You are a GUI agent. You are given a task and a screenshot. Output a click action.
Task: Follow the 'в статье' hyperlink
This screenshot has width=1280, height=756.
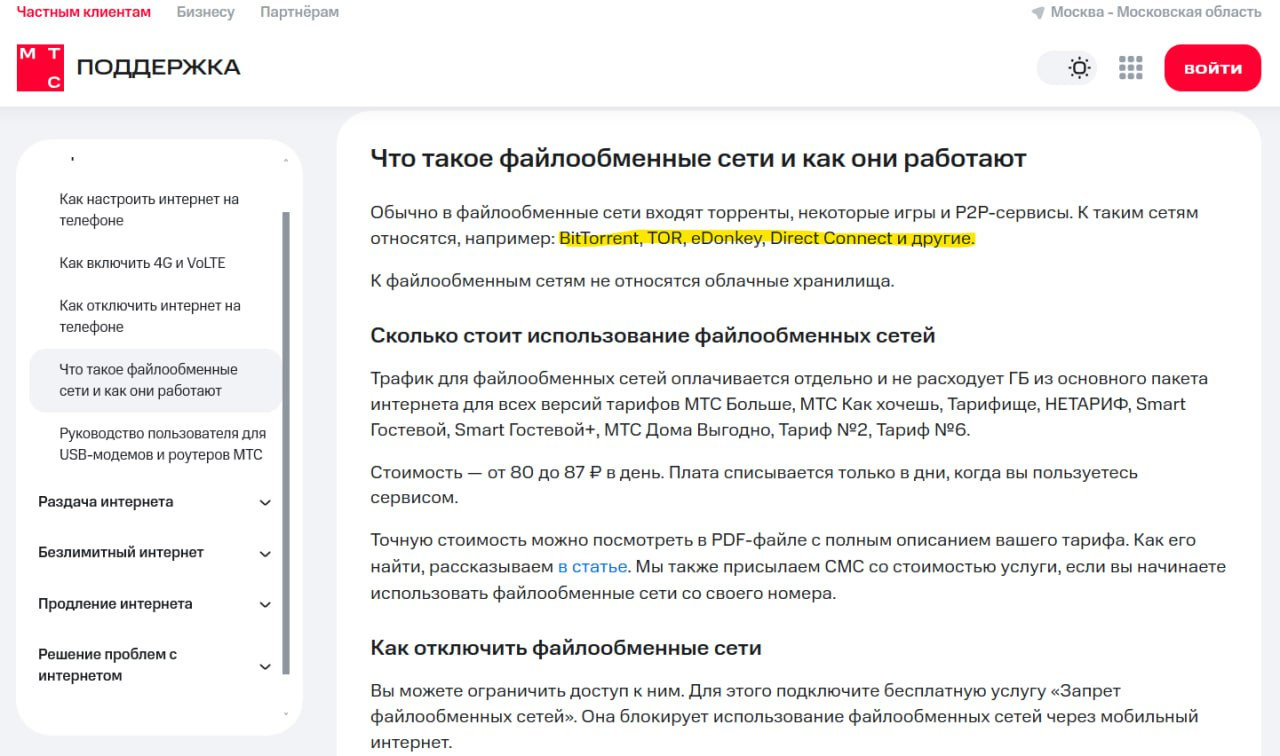point(592,566)
